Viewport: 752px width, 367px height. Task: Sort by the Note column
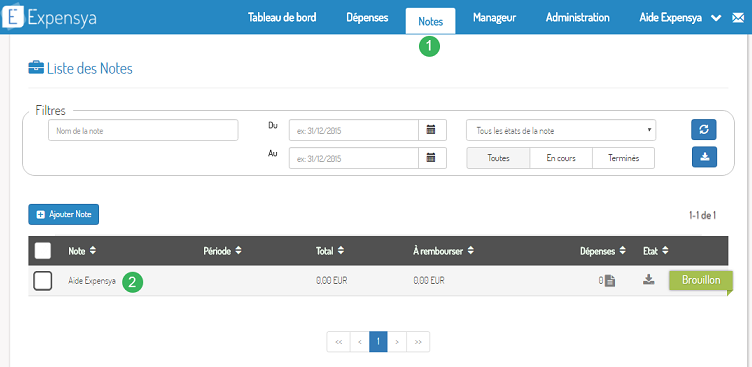point(82,250)
